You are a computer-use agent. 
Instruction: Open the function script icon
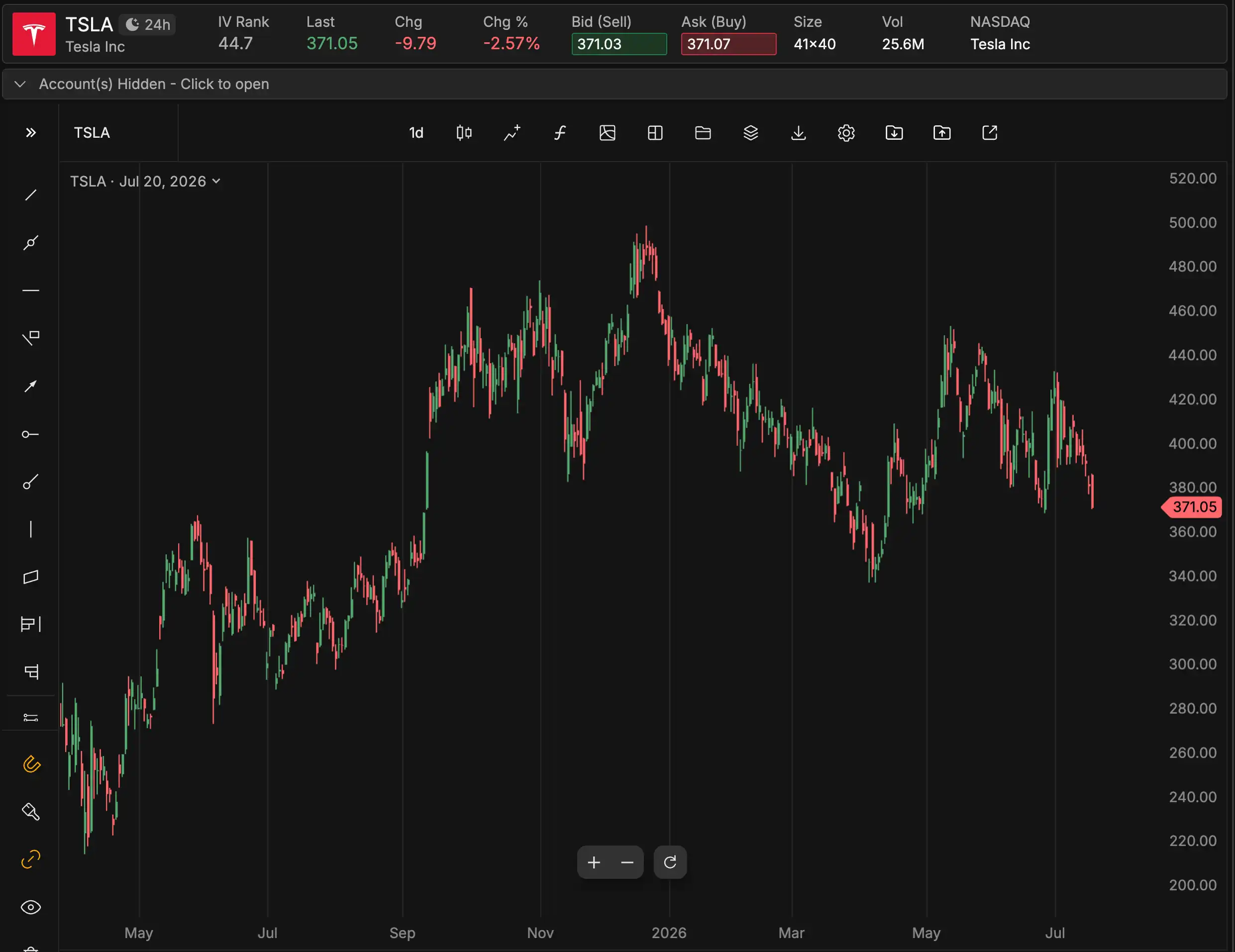pos(560,133)
